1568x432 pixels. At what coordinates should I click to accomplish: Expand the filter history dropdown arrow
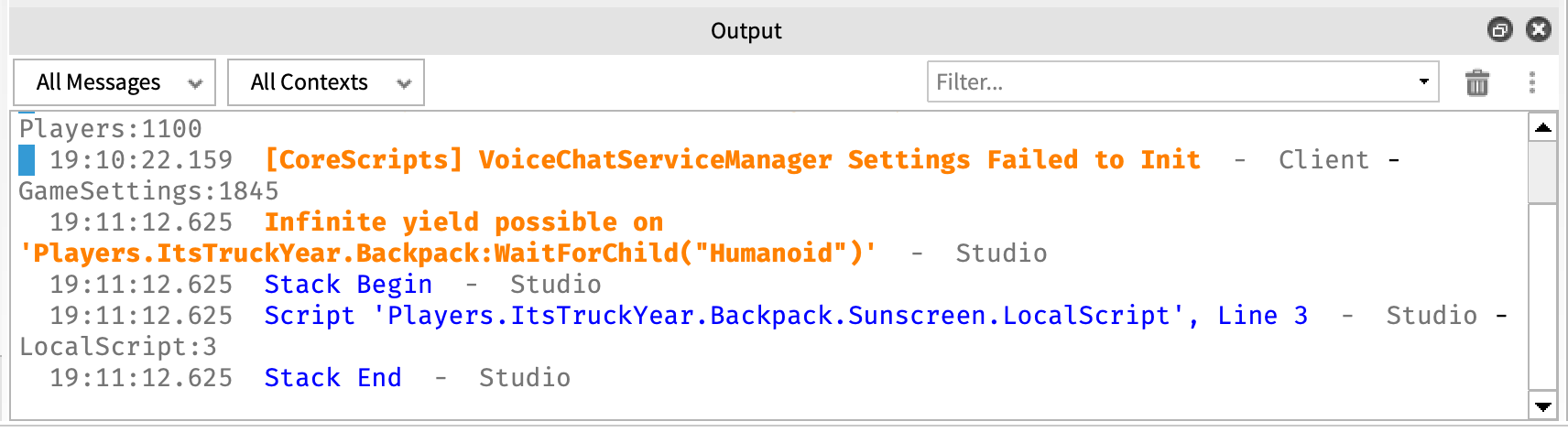coord(1424,81)
